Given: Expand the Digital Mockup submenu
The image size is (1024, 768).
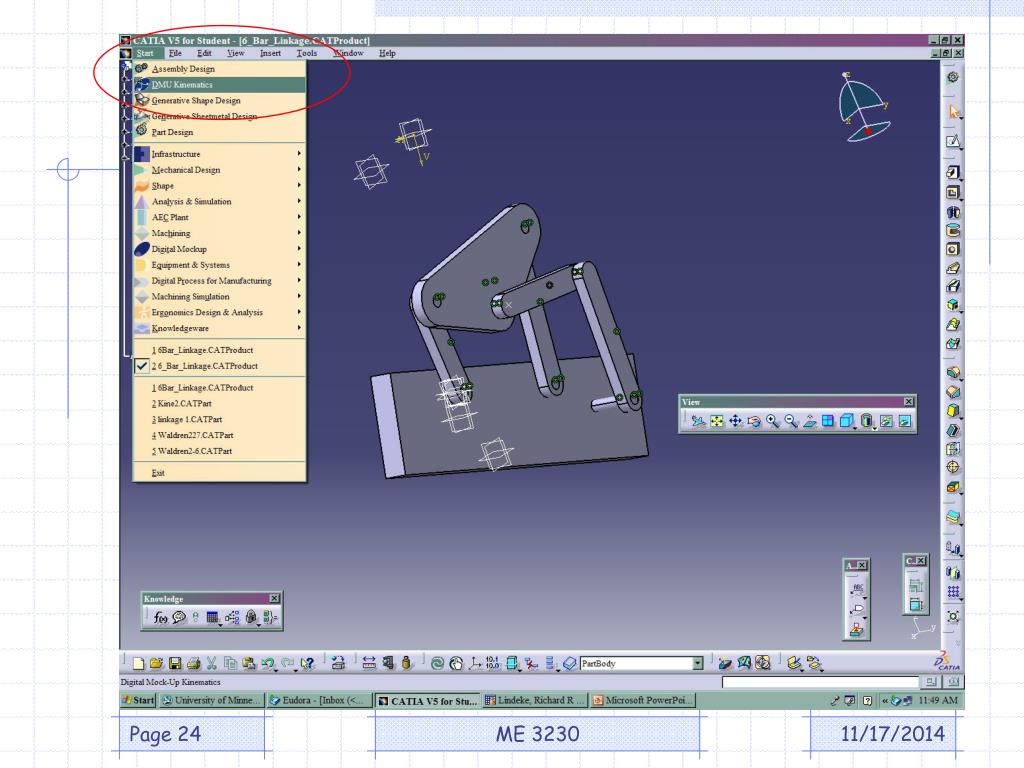Looking at the screenshot, I should tap(219, 249).
